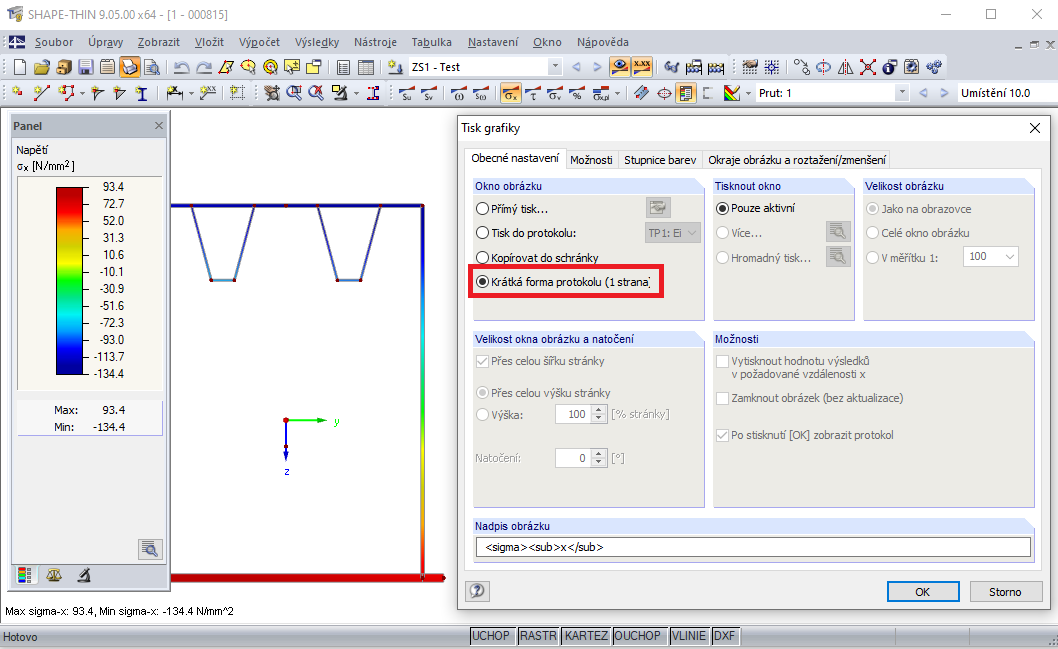The height and width of the screenshot is (649, 1058).
Task: Click the percent stress ratio icon
Action: coord(576,93)
